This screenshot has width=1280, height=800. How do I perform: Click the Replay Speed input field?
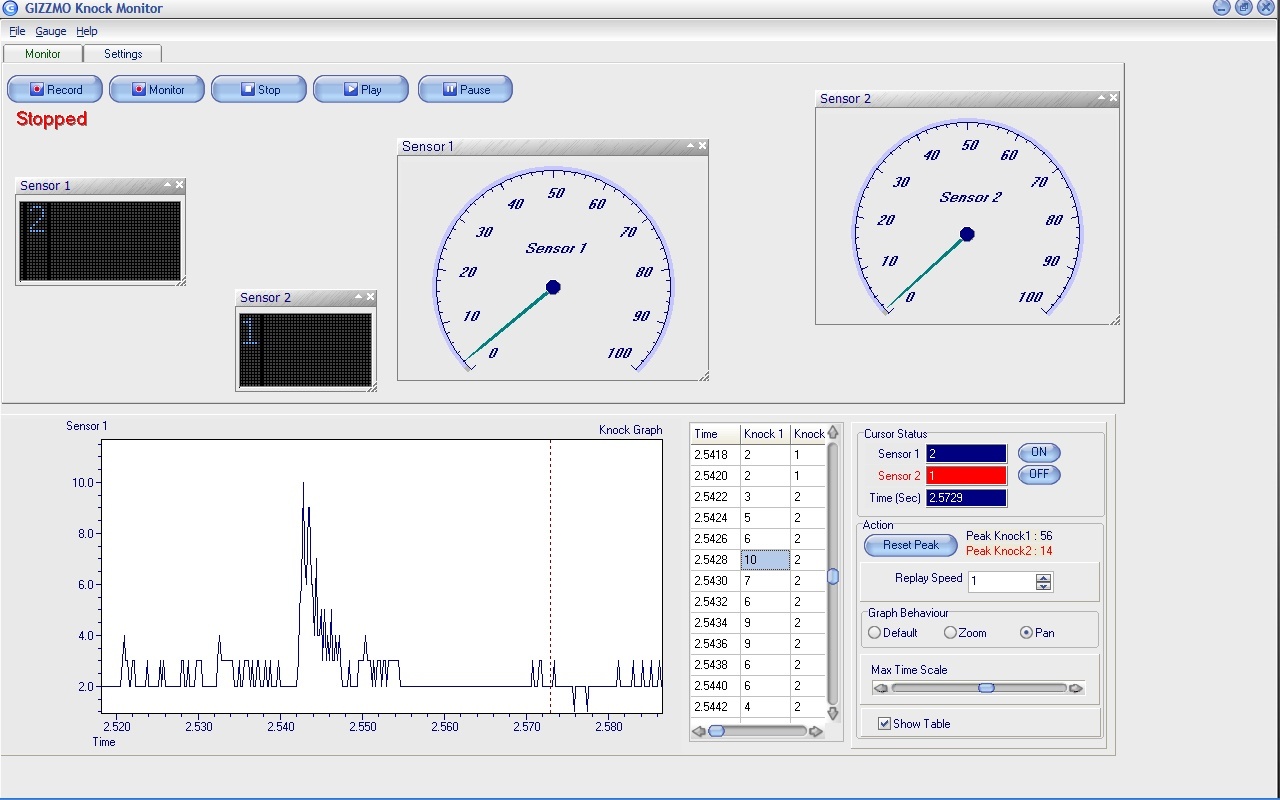click(x=1002, y=582)
